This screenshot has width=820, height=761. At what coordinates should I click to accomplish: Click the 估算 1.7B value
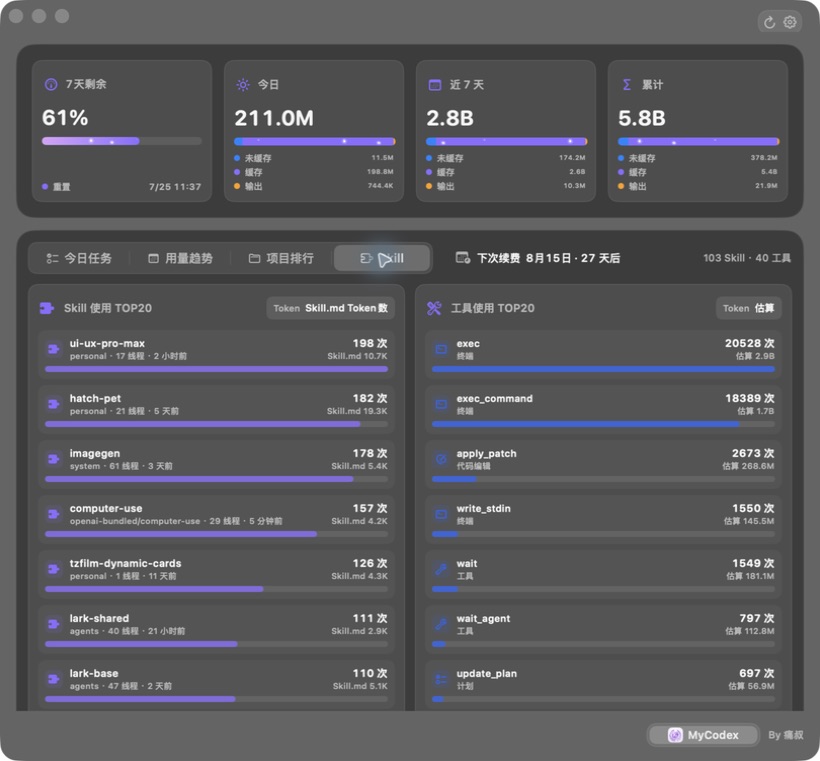pos(756,411)
